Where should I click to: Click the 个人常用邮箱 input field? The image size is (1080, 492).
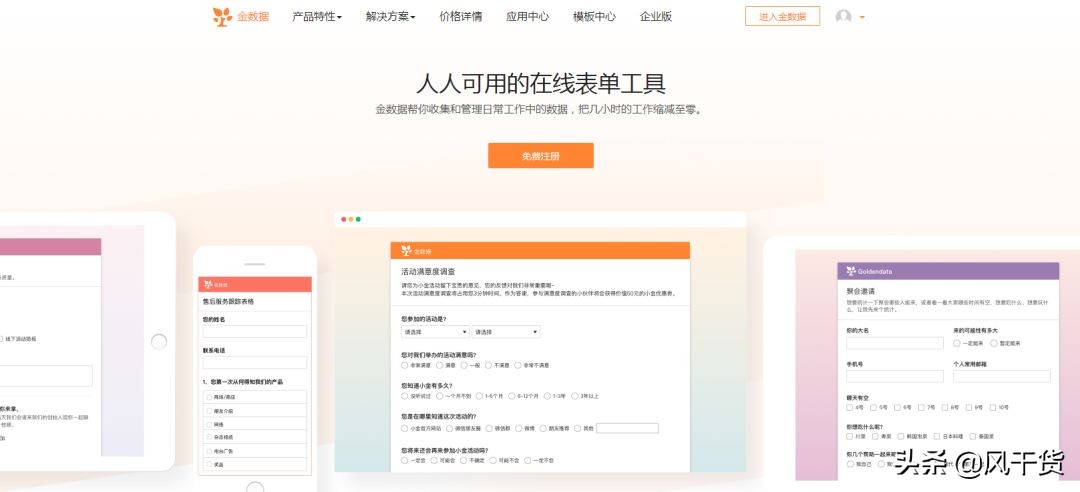point(1001,376)
